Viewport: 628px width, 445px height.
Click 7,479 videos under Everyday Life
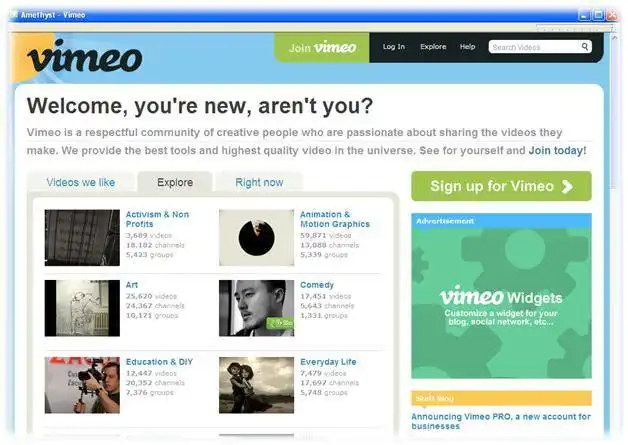(323, 373)
